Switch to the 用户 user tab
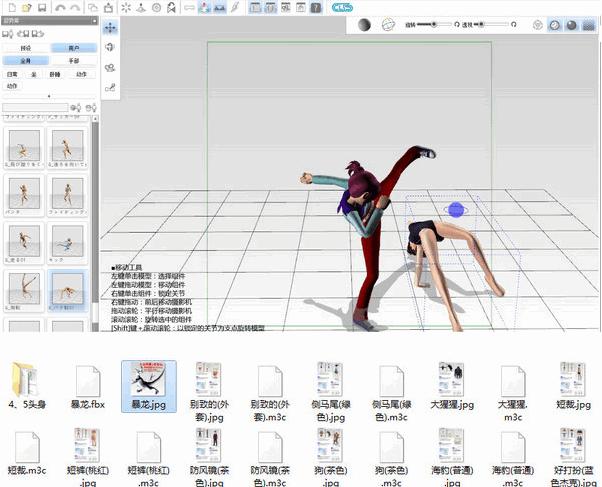The height and width of the screenshot is (487, 602). (74, 48)
